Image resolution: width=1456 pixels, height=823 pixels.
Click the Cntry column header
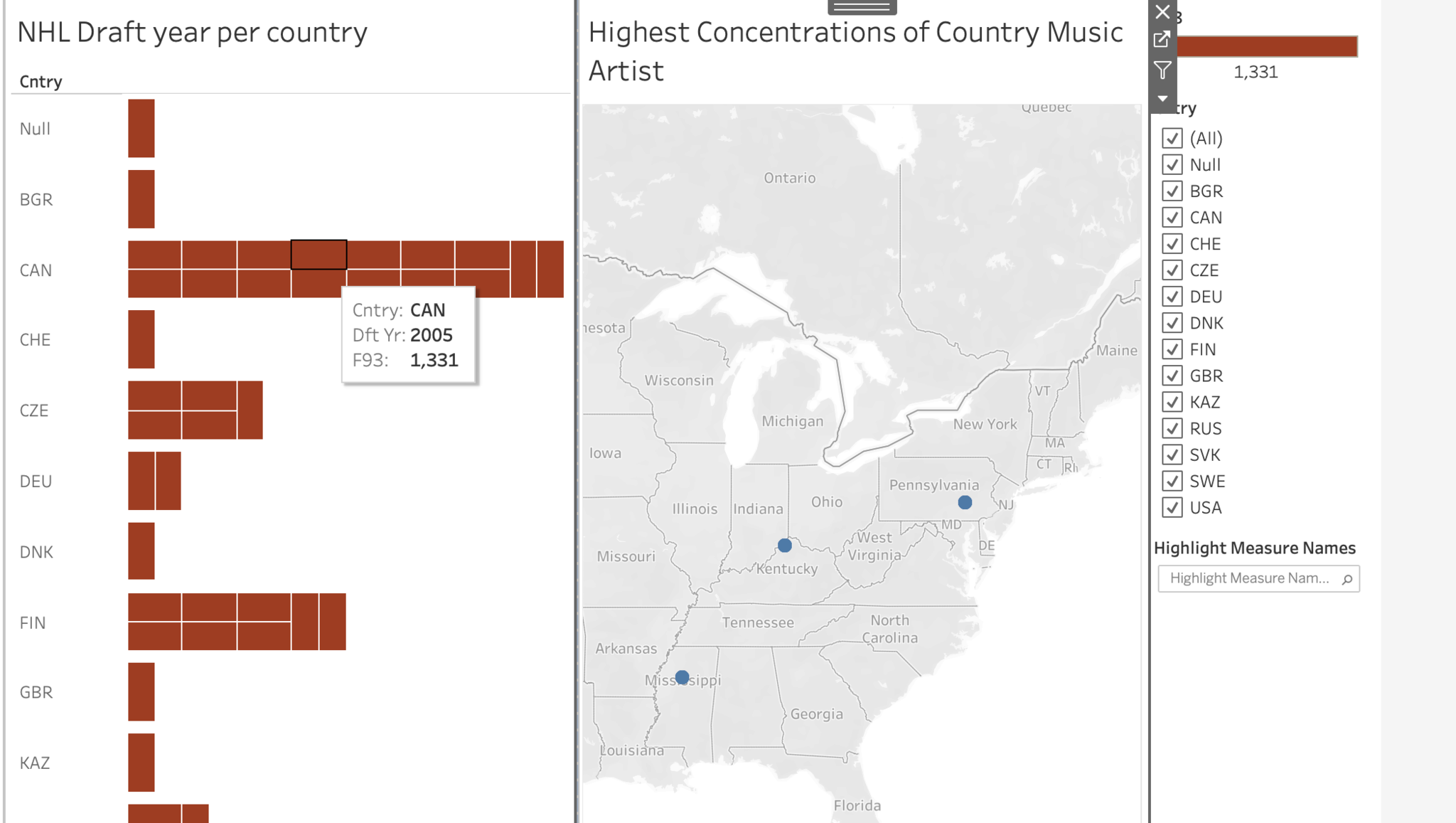coord(41,82)
